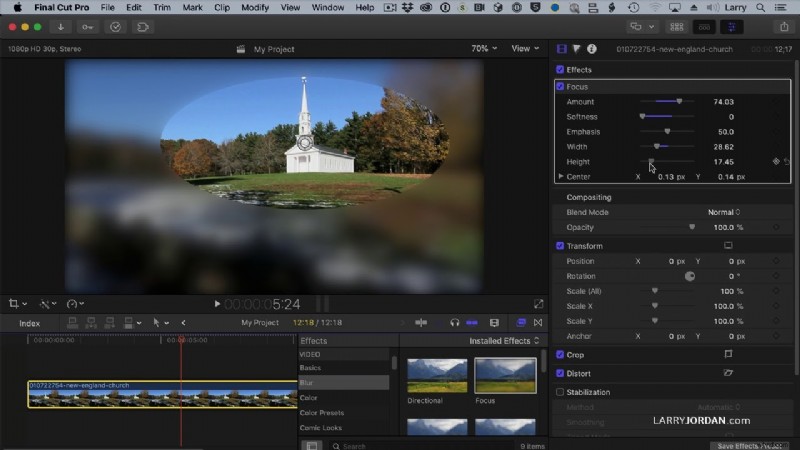Open the Info inspector tab icon
Screen dimensions: 800x450
click(x=591, y=48)
